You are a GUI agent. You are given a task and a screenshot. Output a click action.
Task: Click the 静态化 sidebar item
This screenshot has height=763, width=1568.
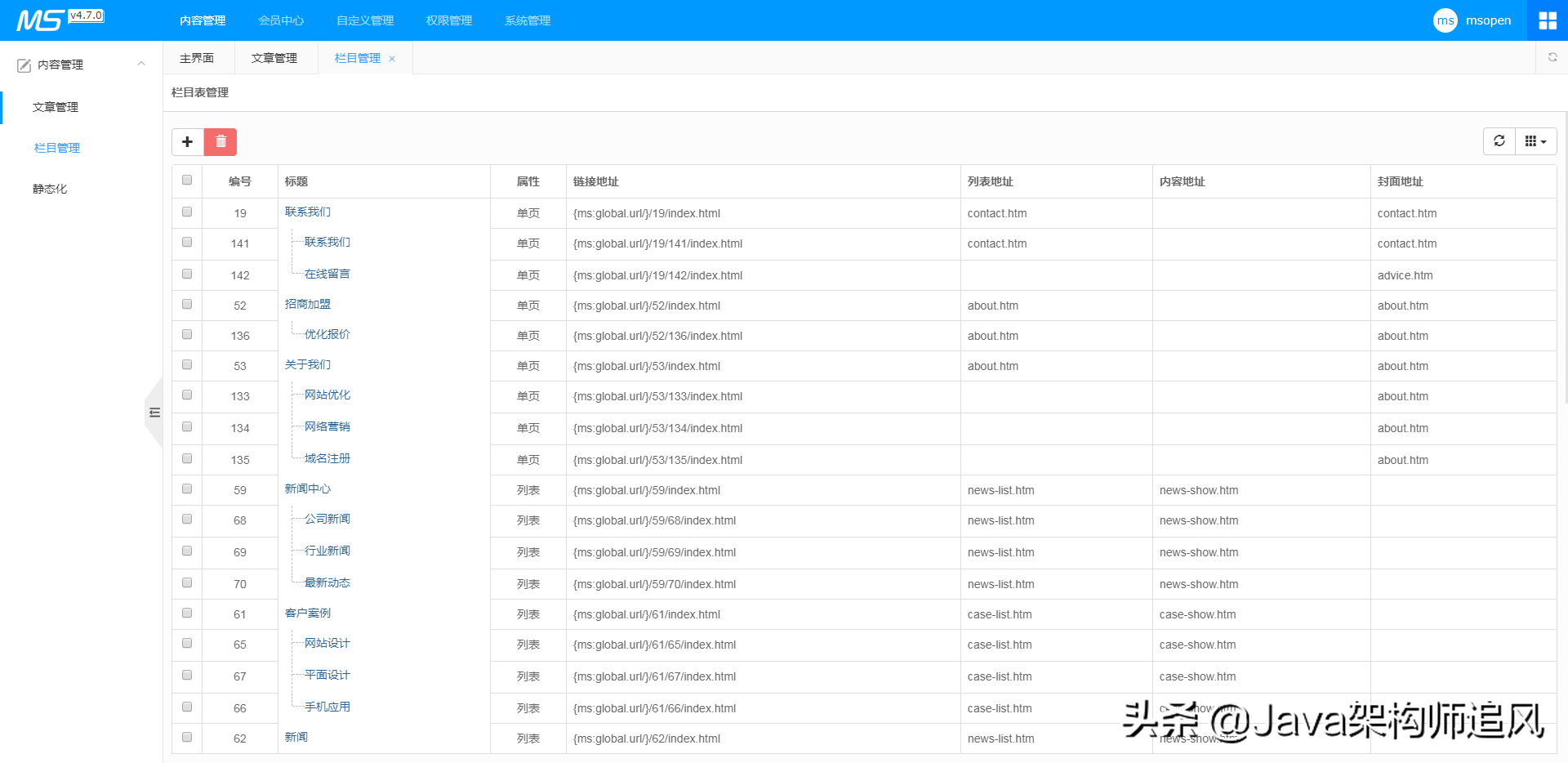click(49, 188)
